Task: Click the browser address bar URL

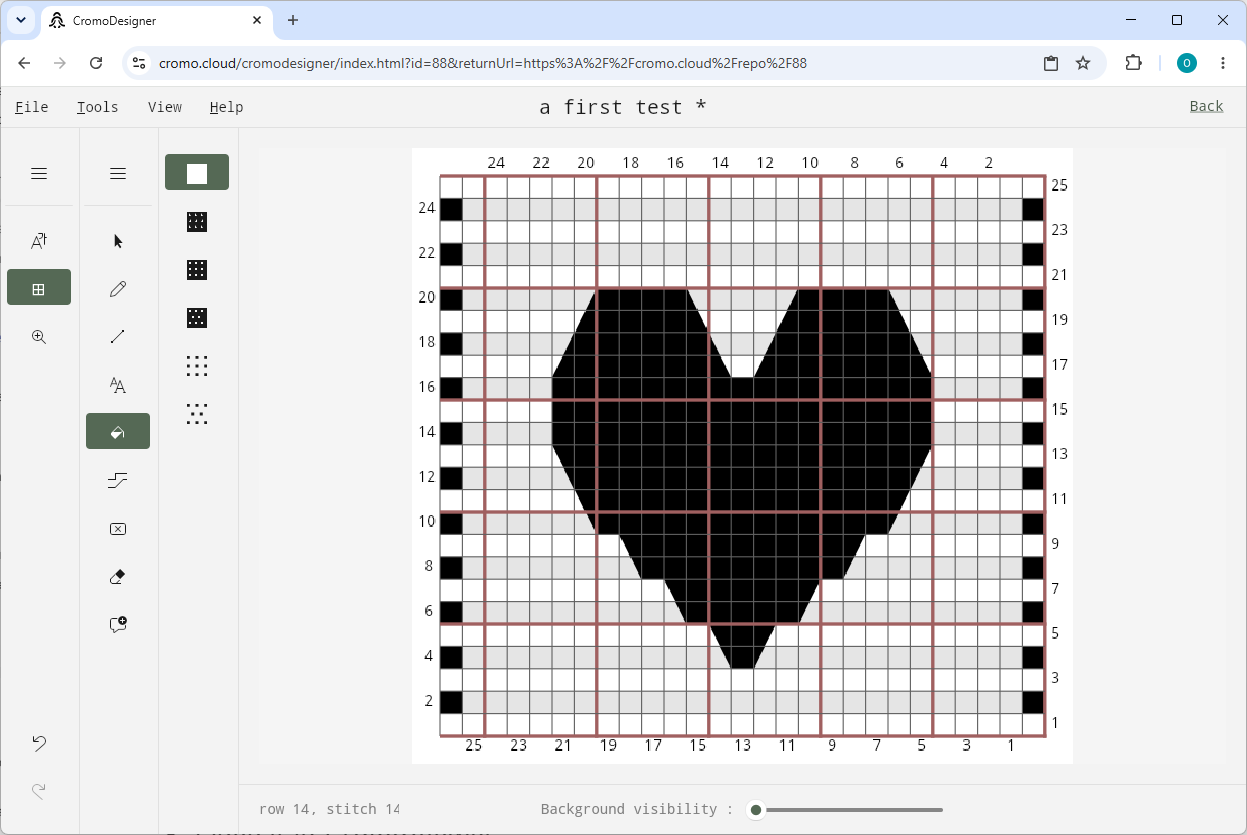Action: (483, 63)
